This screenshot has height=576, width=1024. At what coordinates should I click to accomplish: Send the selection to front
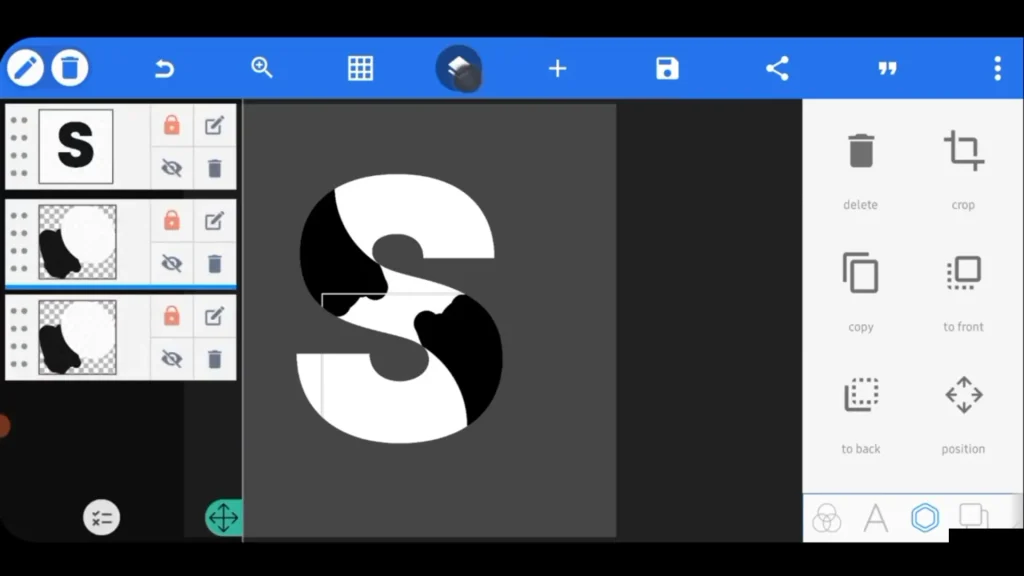[962, 273]
